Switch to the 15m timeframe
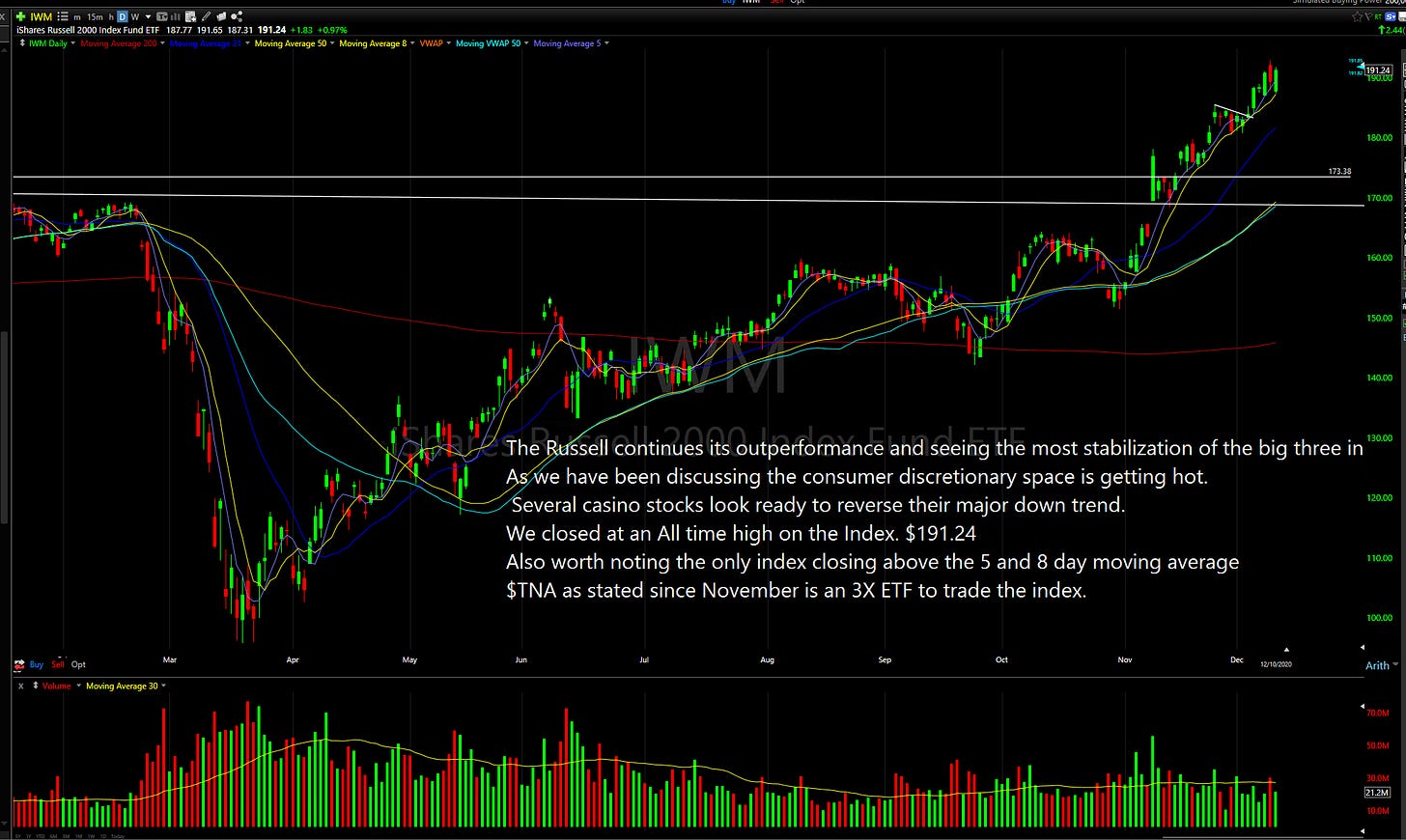Screen dimensions: 1406x840 (x=95, y=17)
